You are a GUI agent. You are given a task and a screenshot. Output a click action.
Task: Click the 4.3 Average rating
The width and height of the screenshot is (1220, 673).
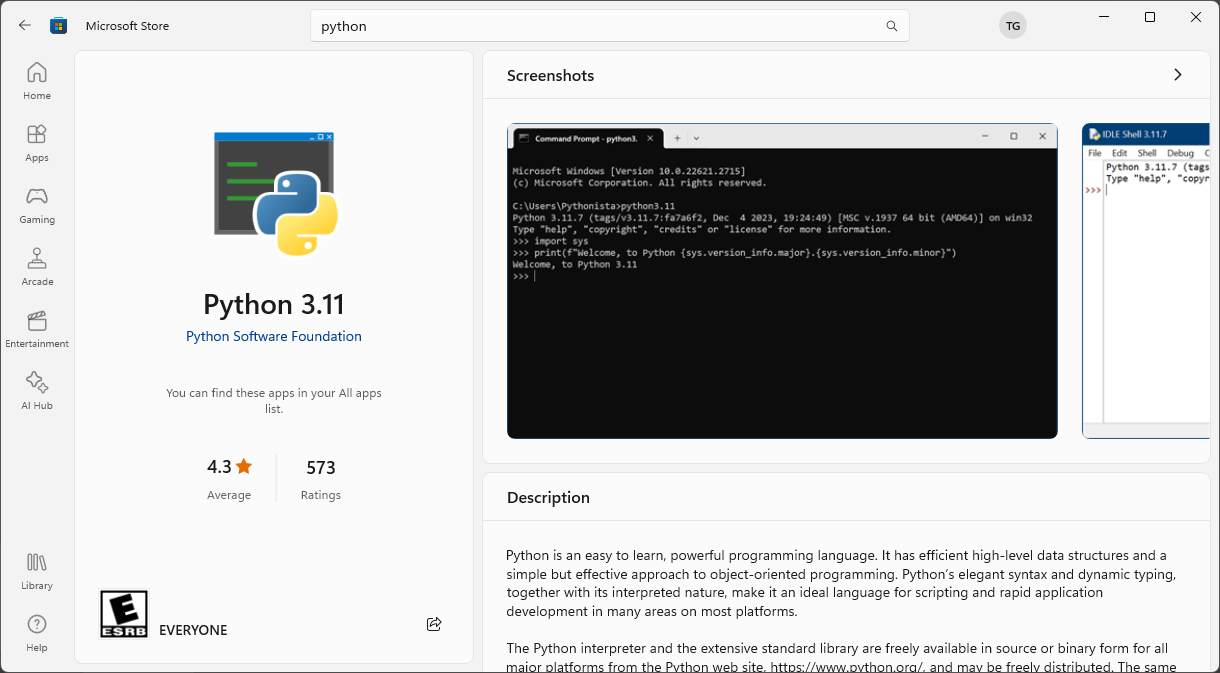coord(229,479)
